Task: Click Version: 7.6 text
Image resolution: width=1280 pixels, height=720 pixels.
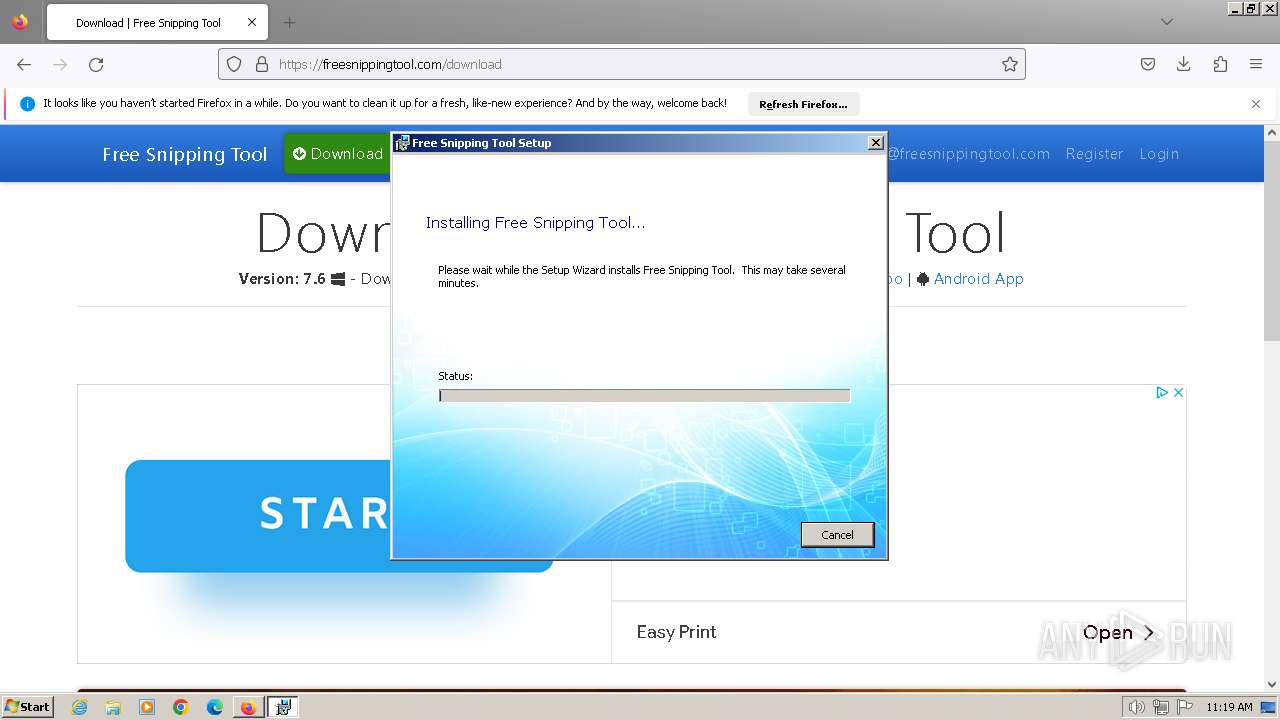Action: [x=282, y=279]
